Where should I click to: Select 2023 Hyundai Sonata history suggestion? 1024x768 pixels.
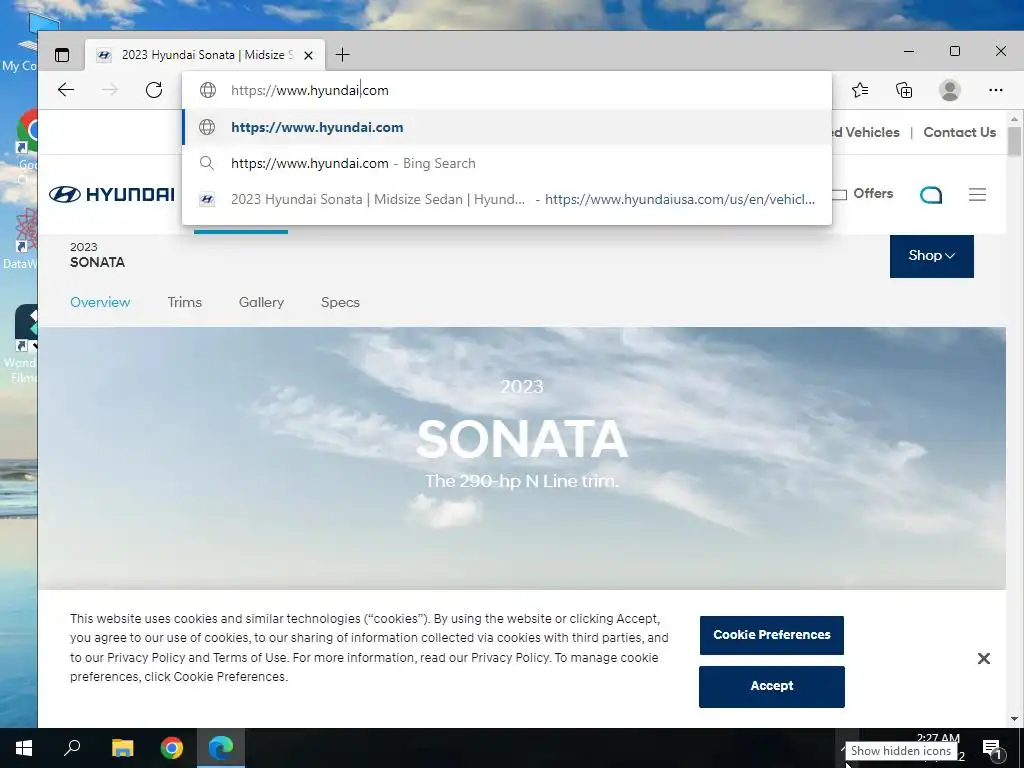507,199
